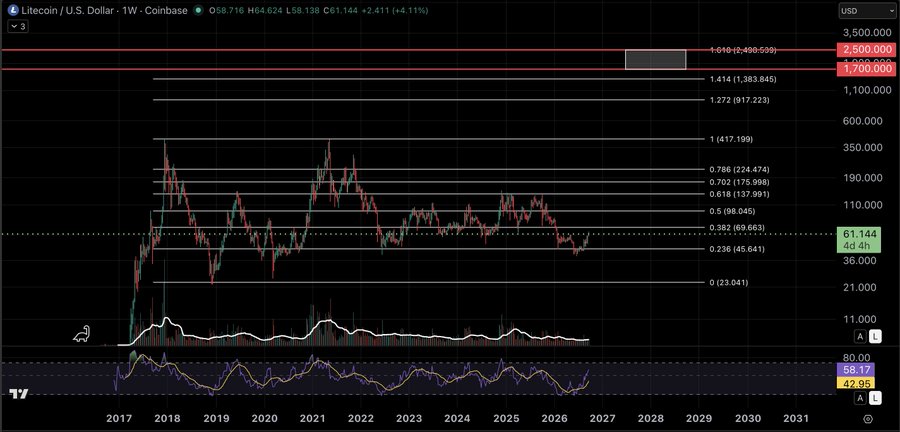Select the 0.702 (175.998) Fibonacci level label
Image resolution: width=900 pixels, height=432 pixels.
pyautogui.click(x=739, y=182)
